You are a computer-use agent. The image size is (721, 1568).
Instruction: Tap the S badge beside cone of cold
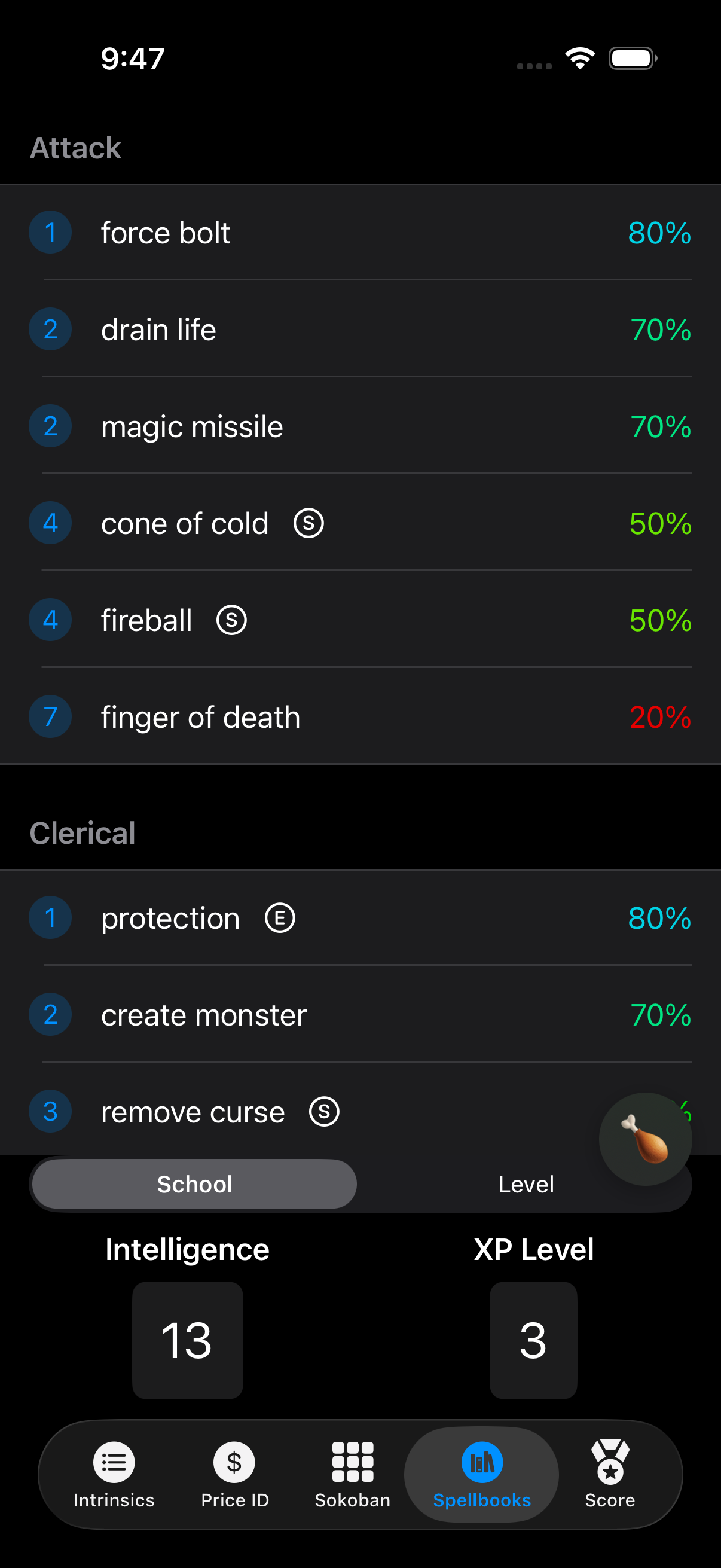pos(310,522)
